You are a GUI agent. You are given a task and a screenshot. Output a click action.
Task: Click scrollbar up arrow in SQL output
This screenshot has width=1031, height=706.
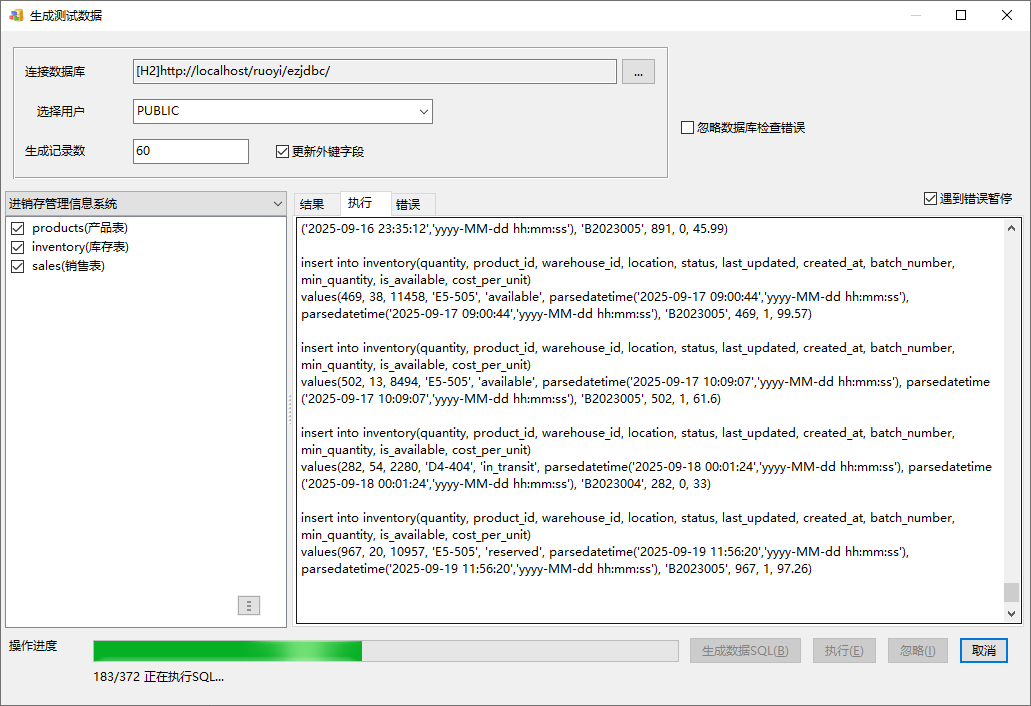tap(1012, 228)
